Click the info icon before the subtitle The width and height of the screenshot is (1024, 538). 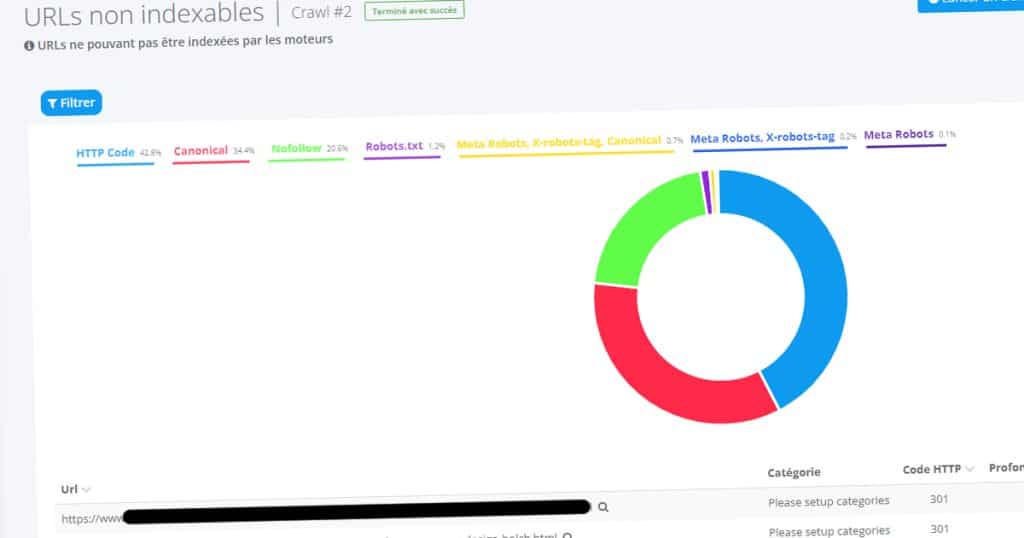(x=29, y=46)
